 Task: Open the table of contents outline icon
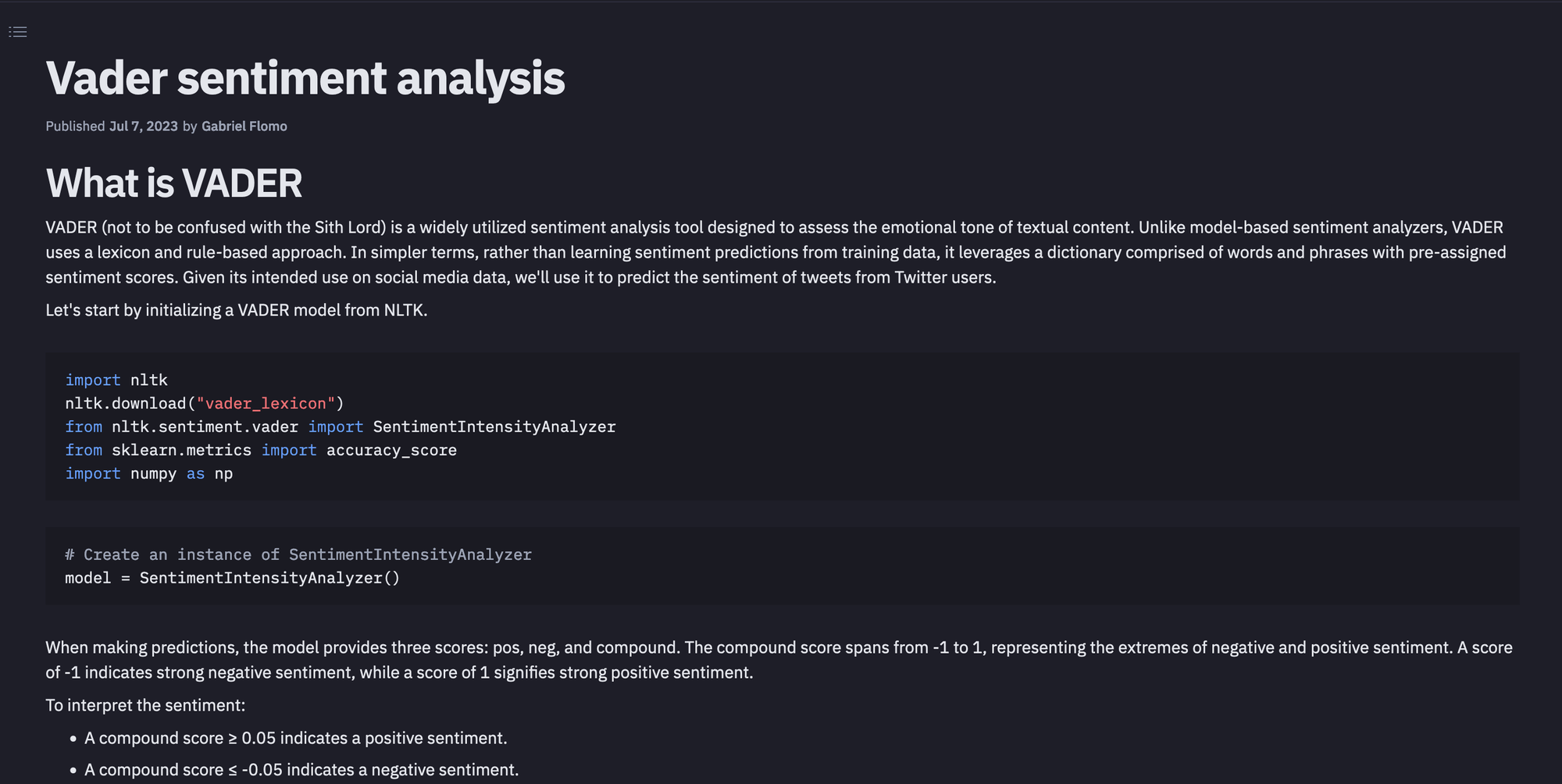point(18,32)
